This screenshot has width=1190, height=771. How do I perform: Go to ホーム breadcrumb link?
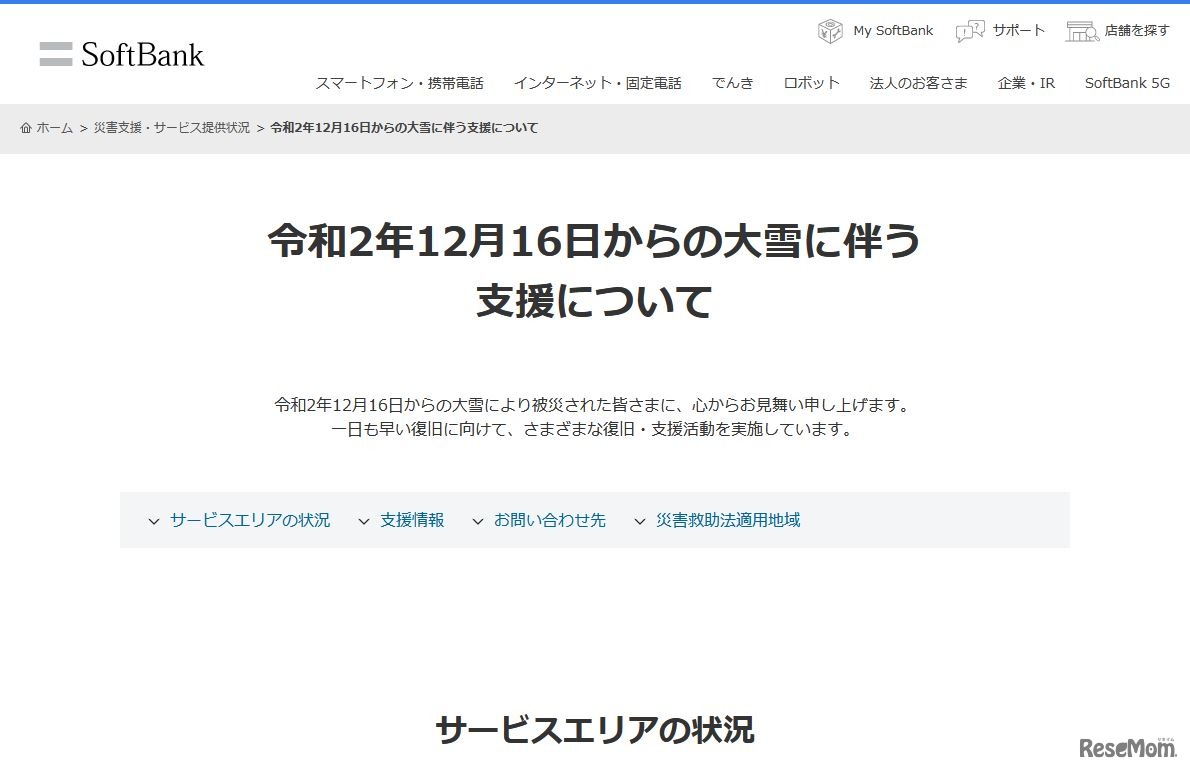pos(55,127)
